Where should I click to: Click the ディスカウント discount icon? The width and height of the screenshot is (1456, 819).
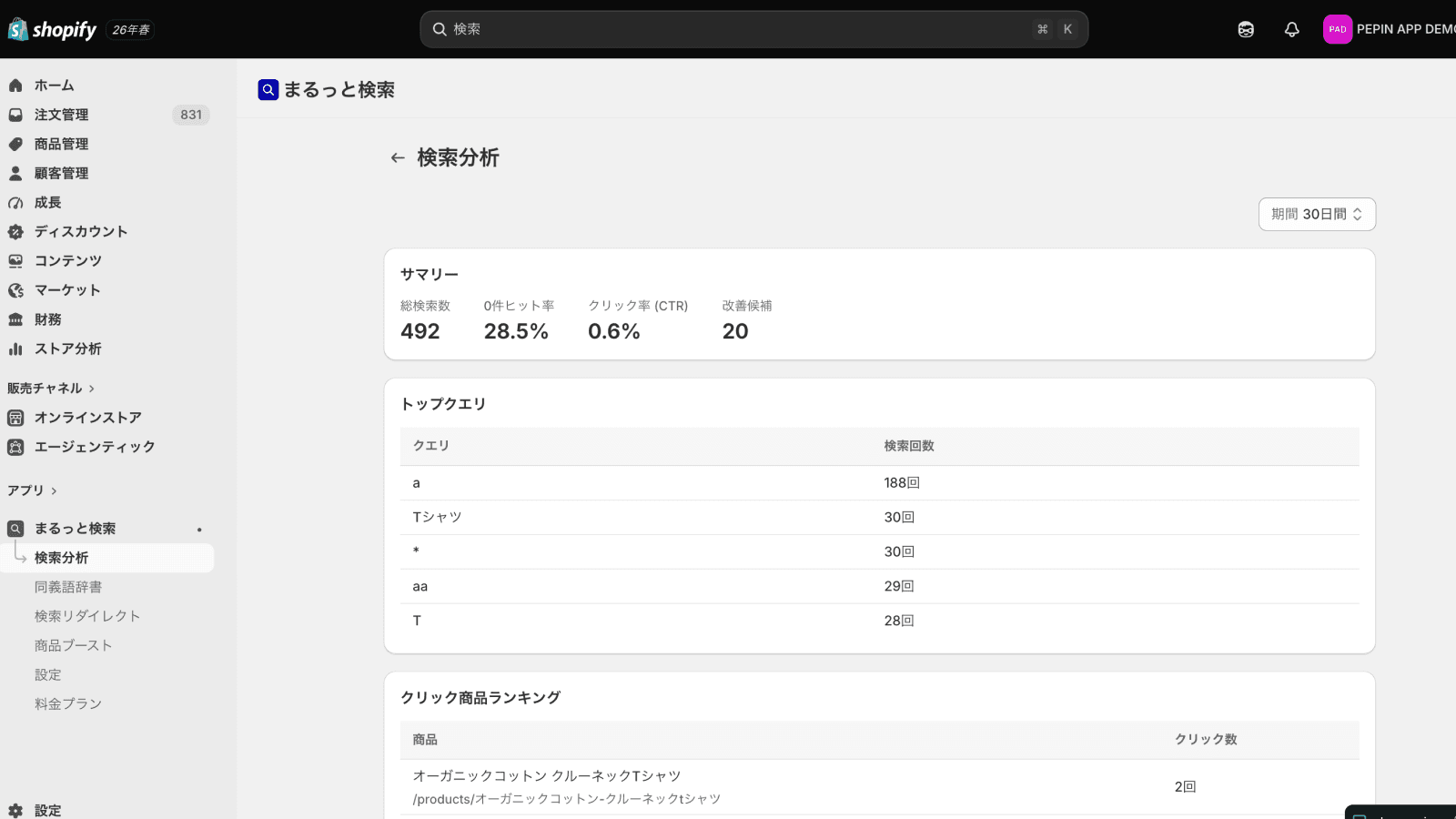[x=15, y=232]
